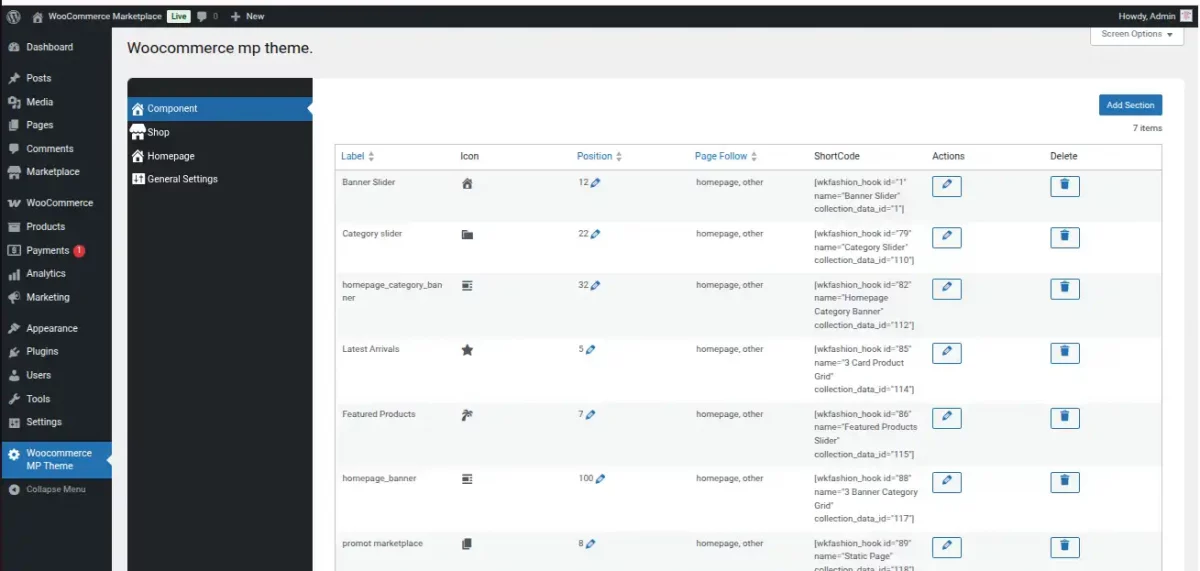
Task: Edit position pencil for Featured Products
Action: click(x=591, y=415)
